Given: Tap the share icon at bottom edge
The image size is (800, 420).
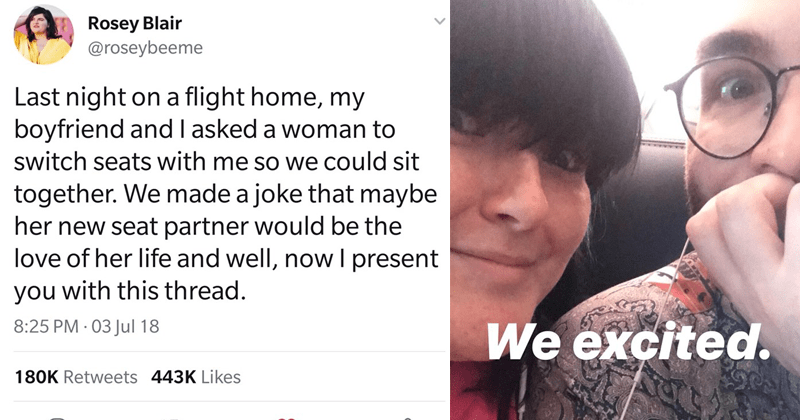Looking at the screenshot, I should 407,418.
